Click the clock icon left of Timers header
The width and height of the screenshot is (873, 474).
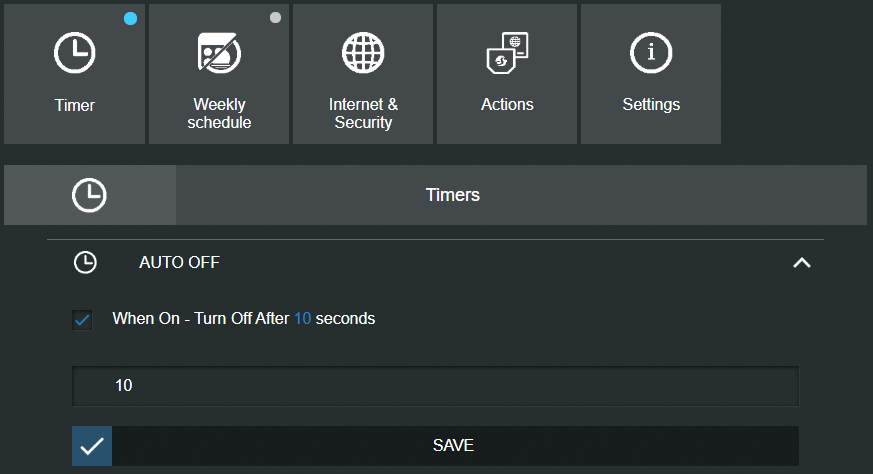(x=90, y=195)
